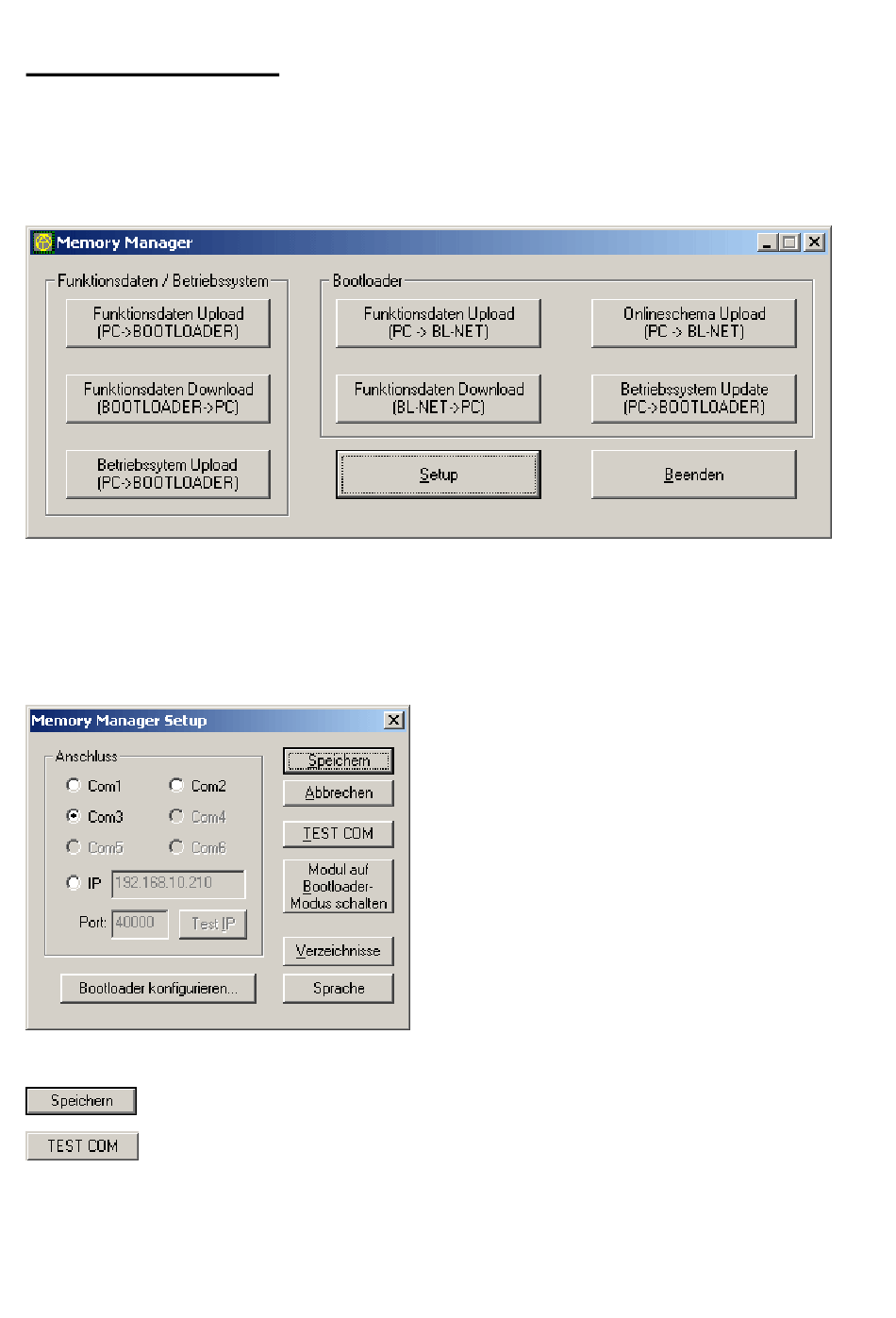
Task: Click the 'Anschluss' group label
Action: 87,757
